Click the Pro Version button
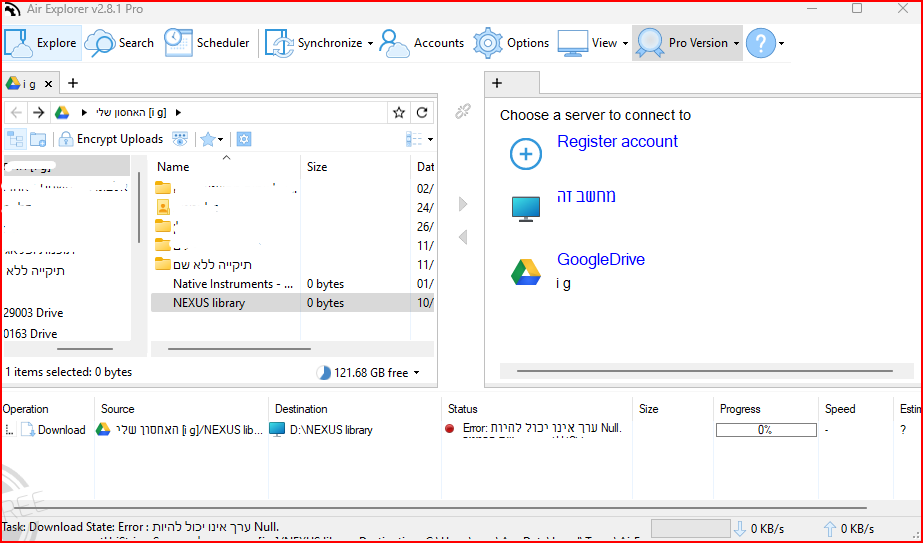This screenshot has height=543, width=923. pos(683,43)
